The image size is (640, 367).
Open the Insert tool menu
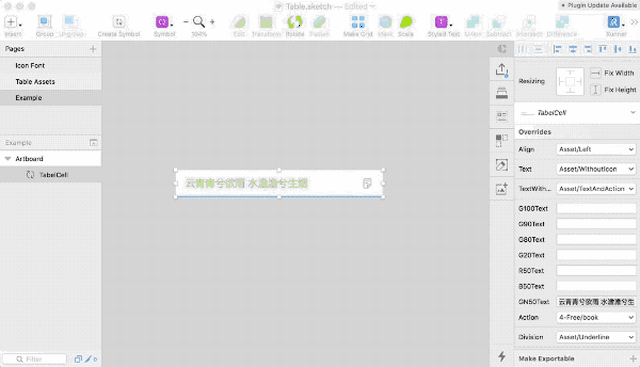[12, 22]
